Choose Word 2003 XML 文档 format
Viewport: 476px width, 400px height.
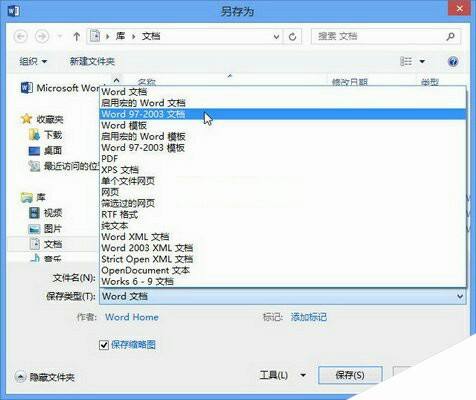(x=283, y=248)
